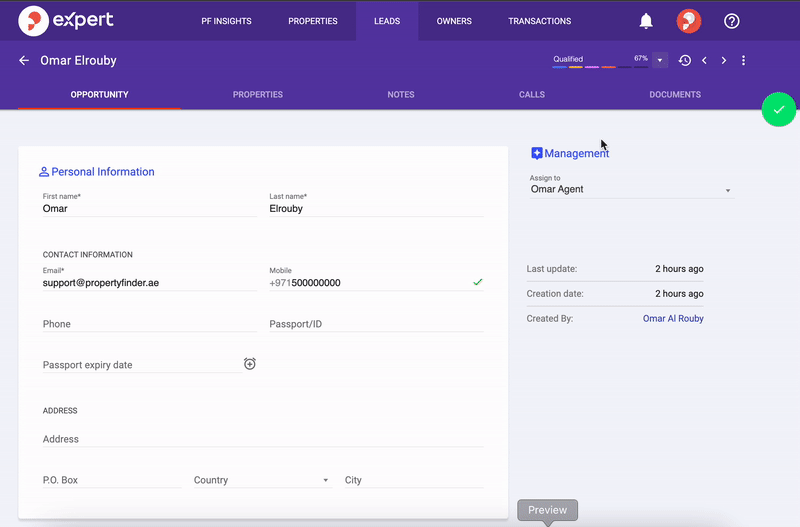Go back using the left arrow
The height and width of the screenshot is (527, 800).
coord(24,60)
